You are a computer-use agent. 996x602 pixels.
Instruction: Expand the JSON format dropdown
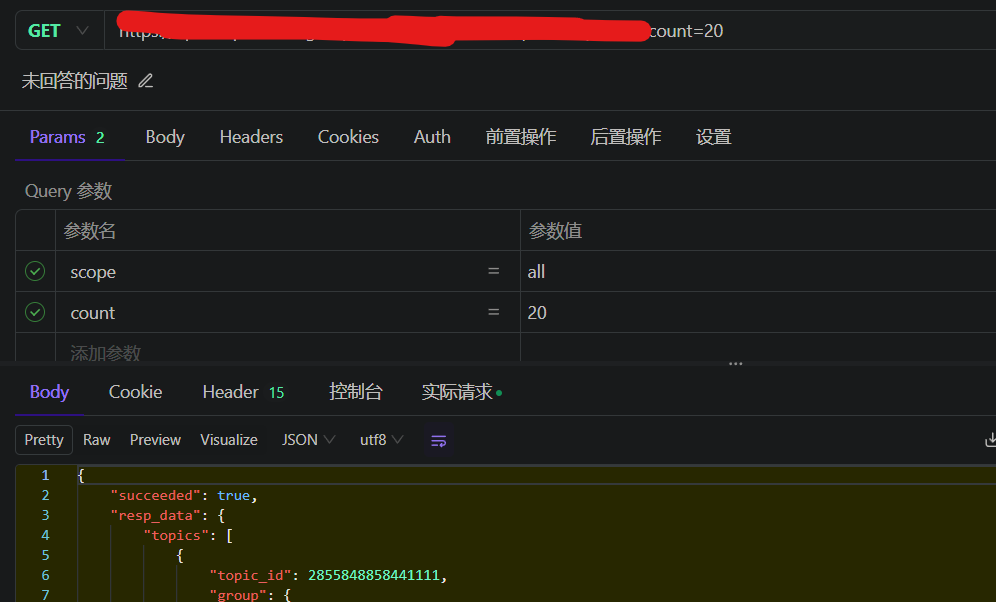tap(308, 440)
